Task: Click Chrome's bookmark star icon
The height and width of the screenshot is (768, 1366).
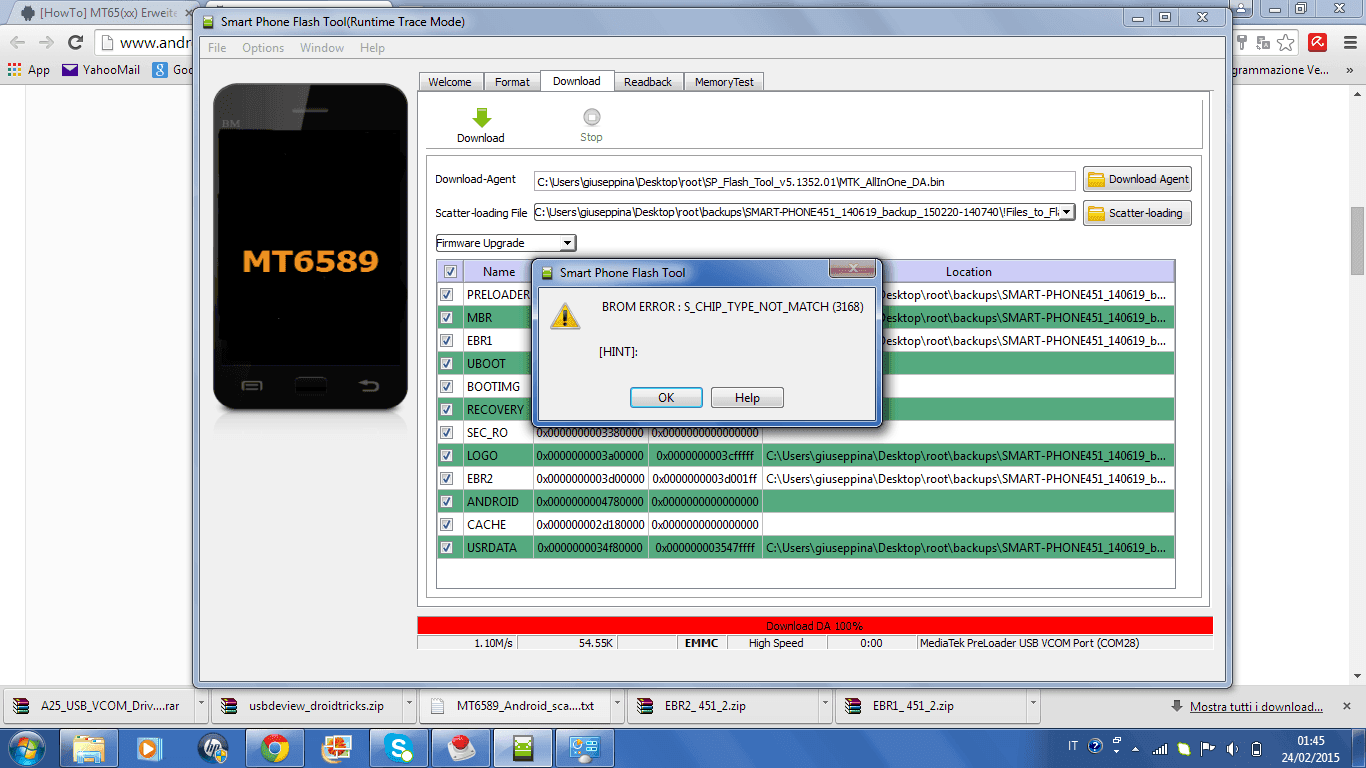Action: 1286,42
